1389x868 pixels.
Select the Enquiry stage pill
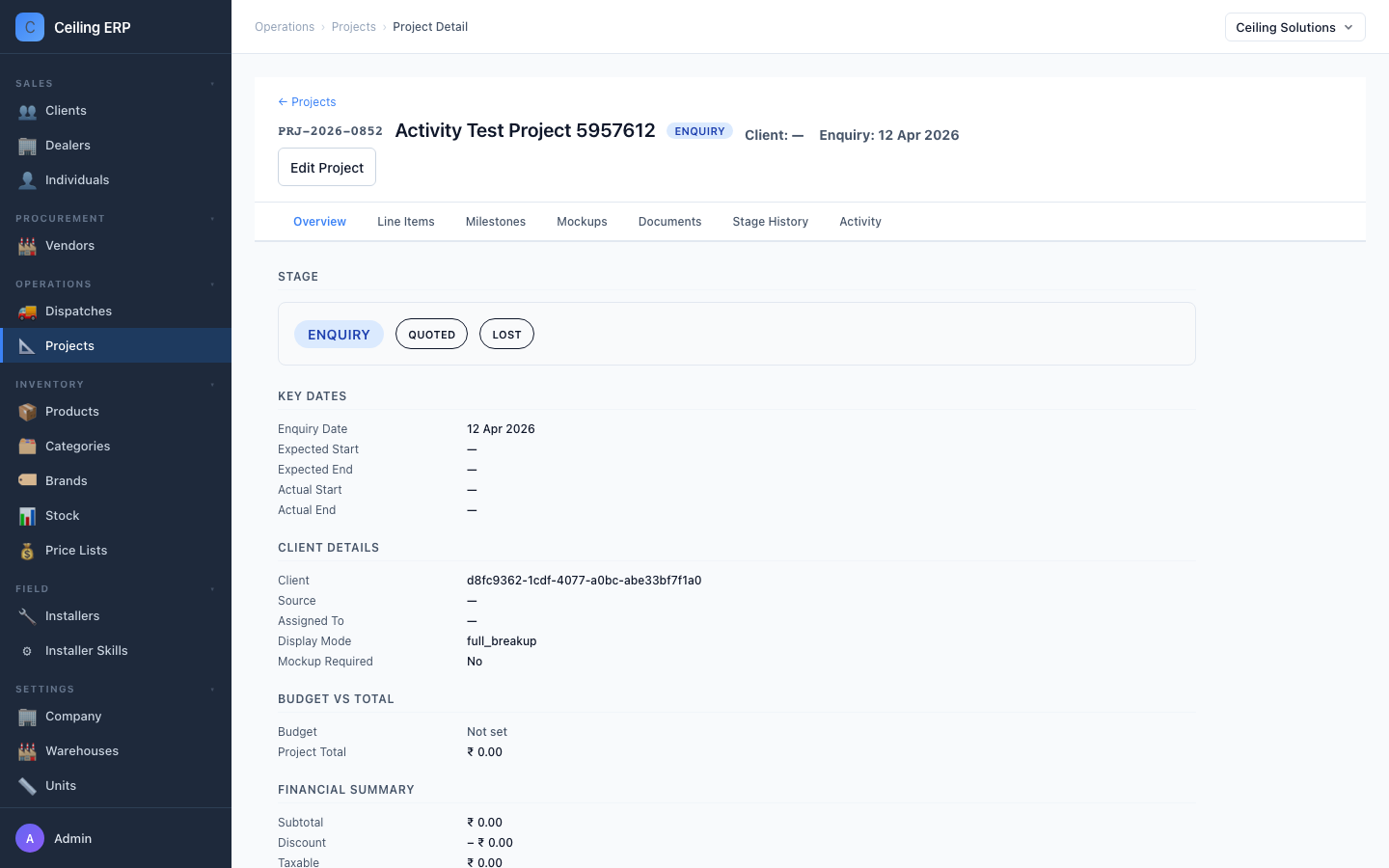tap(339, 334)
